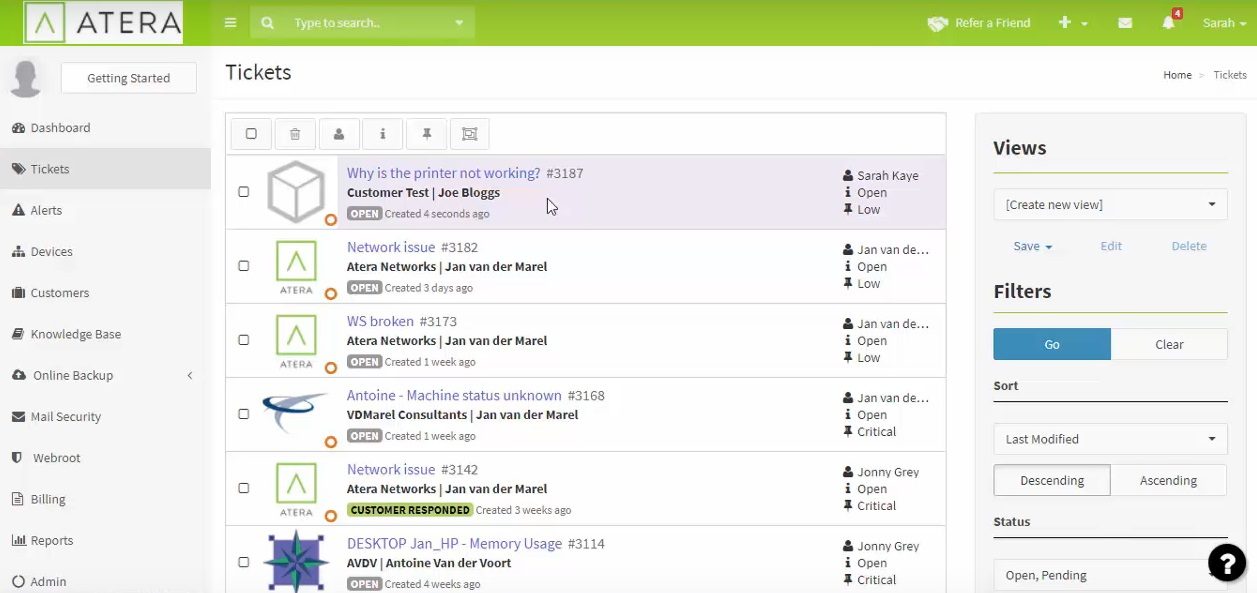The width and height of the screenshot is (1257, 593).
Task: Open the hamburger menu next to search
Action: point(229,22)
